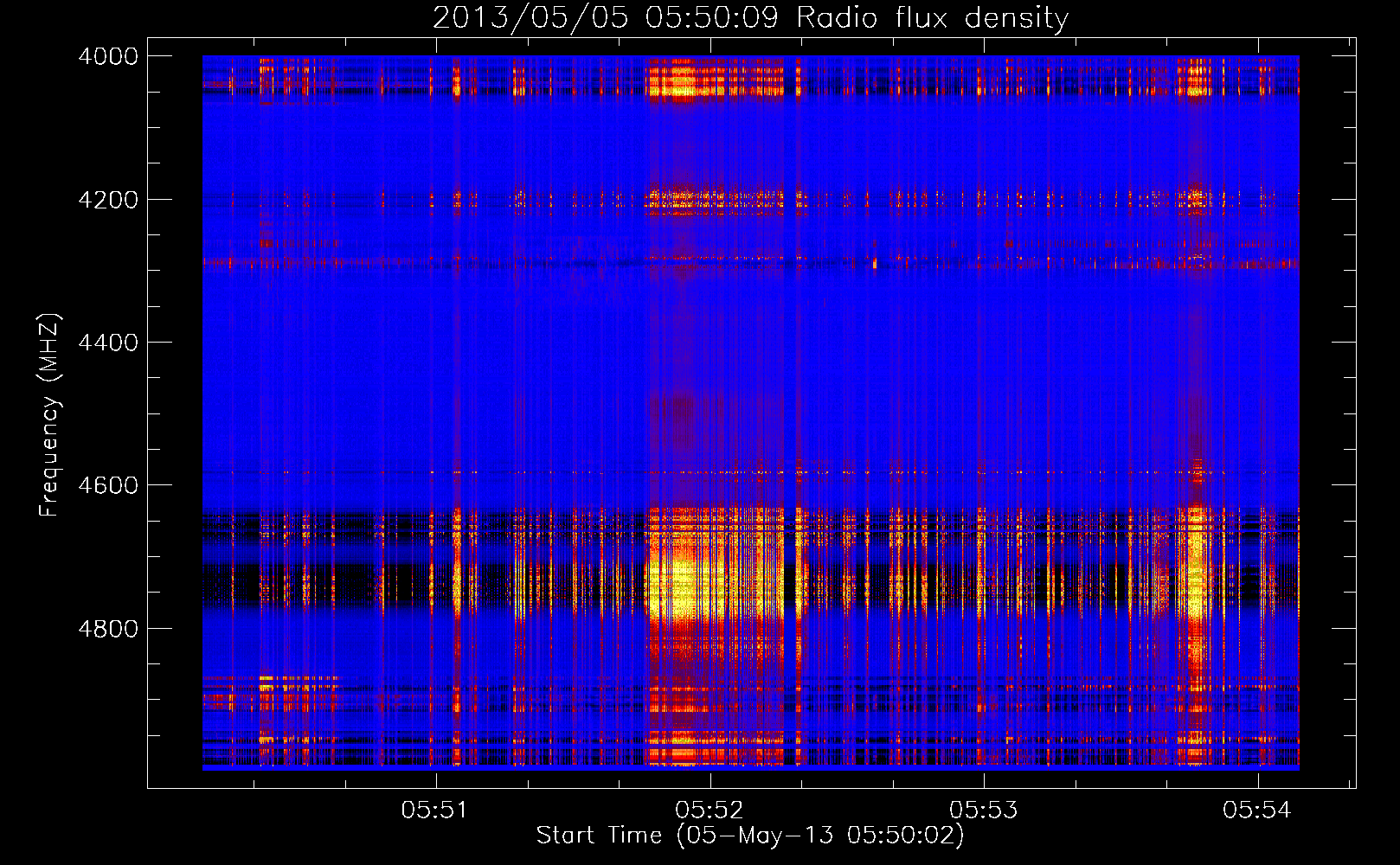The image size is (1400, 865).
Task: Click the 05:52 time axis label
Action: (x=709, y=810)
